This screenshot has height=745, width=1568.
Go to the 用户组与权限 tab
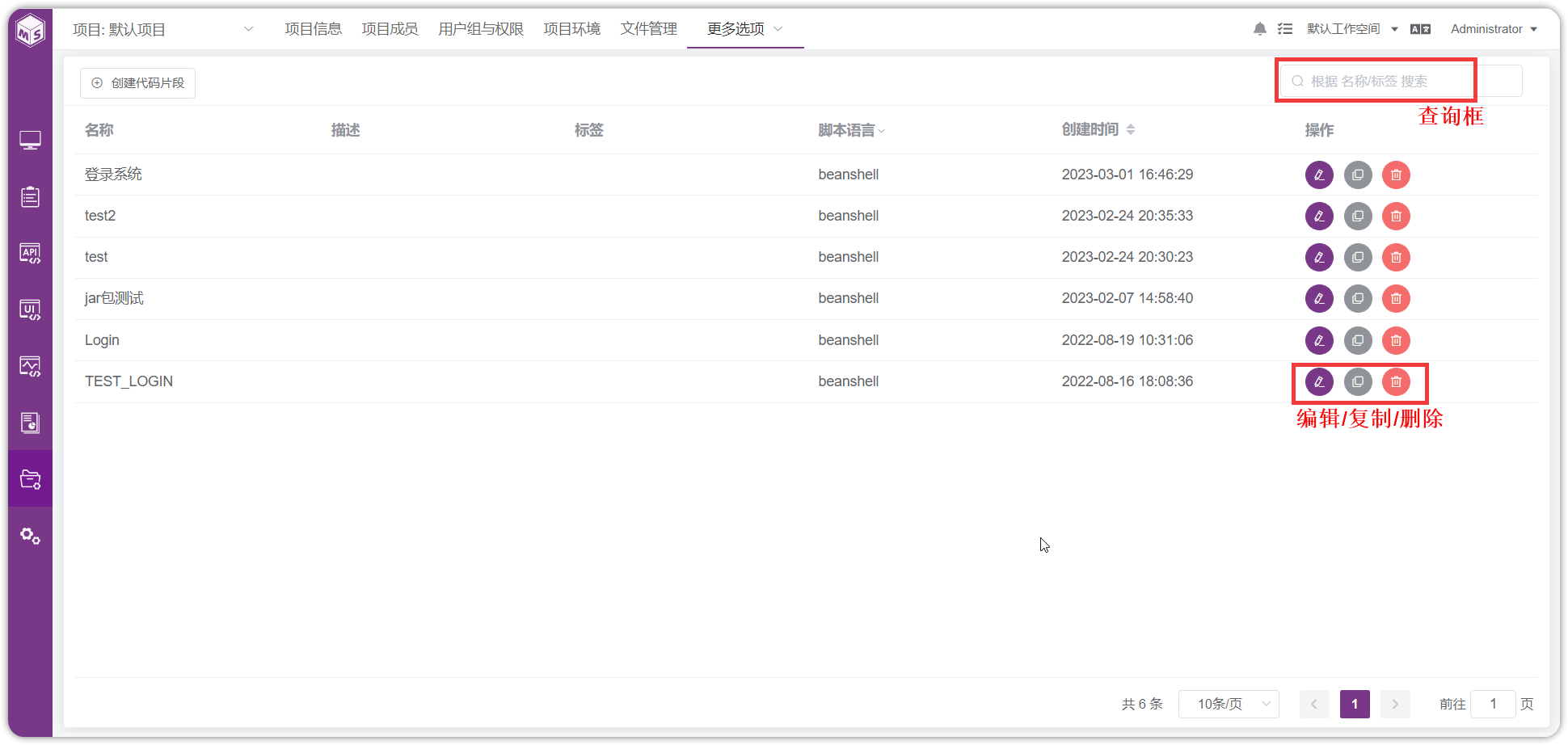click(x=481, y=29)
